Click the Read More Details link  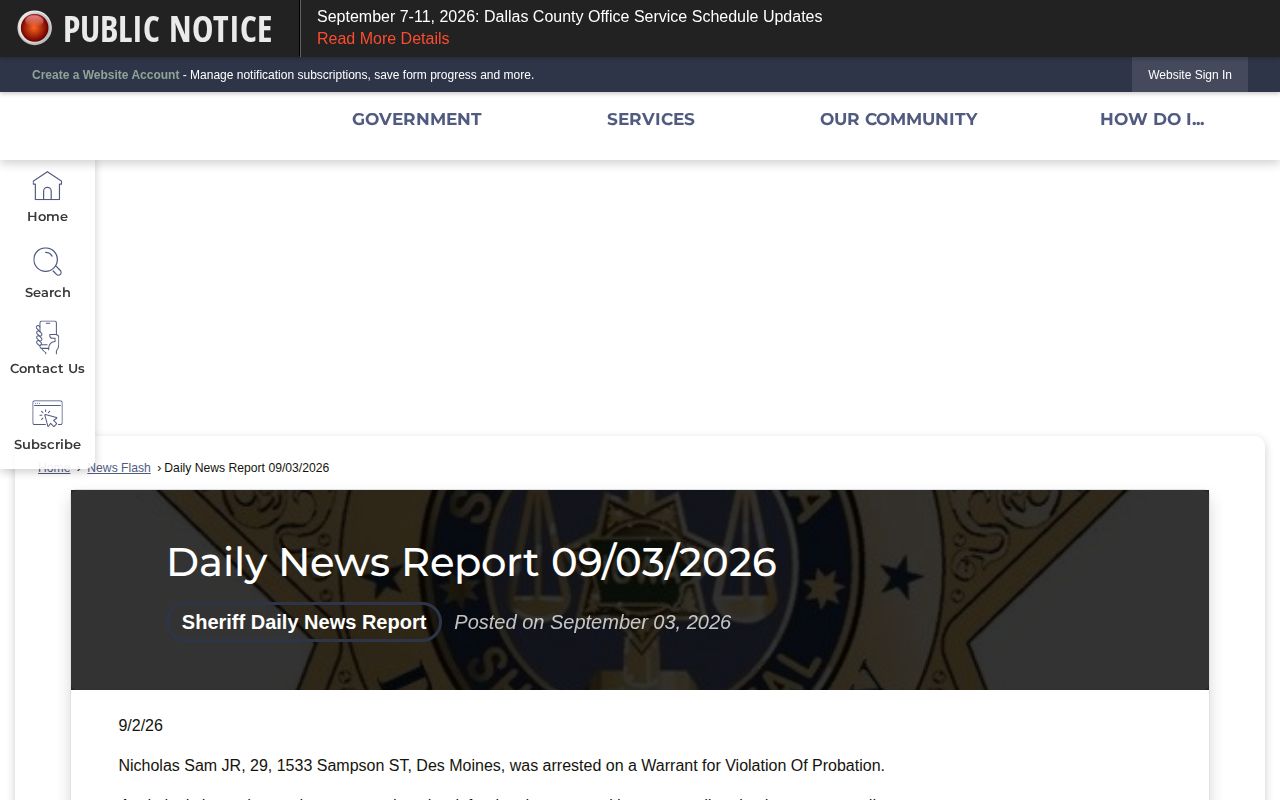383,39
